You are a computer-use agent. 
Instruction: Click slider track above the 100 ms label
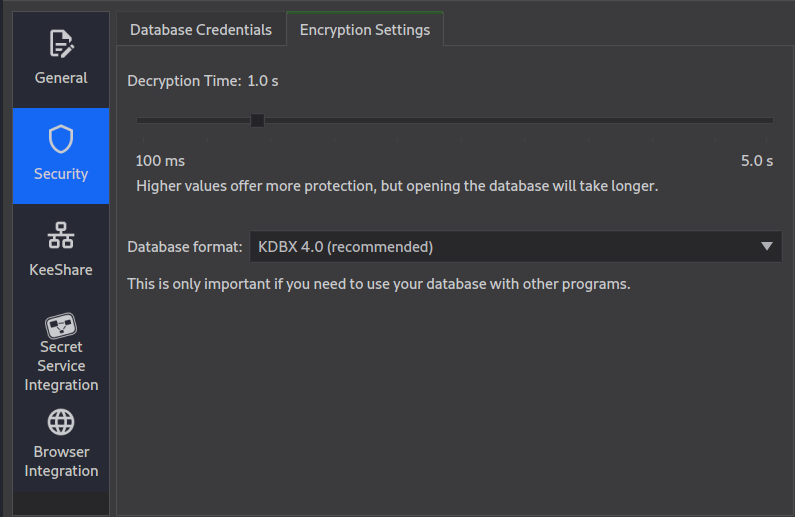[160, 121]
